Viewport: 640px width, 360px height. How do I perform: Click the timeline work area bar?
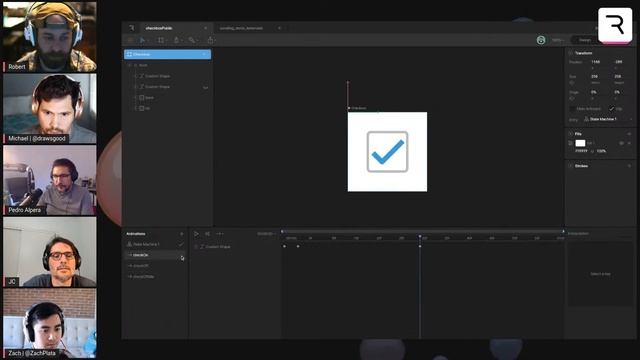422,231
